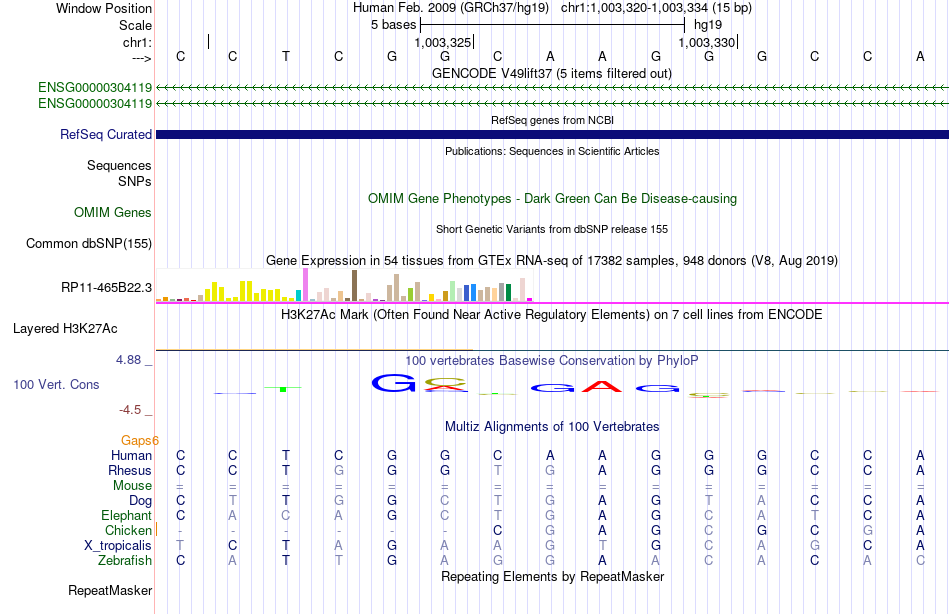Click the 1,003,325 position marker
This screenshot has width=950, height=614.
click(444, 42)
